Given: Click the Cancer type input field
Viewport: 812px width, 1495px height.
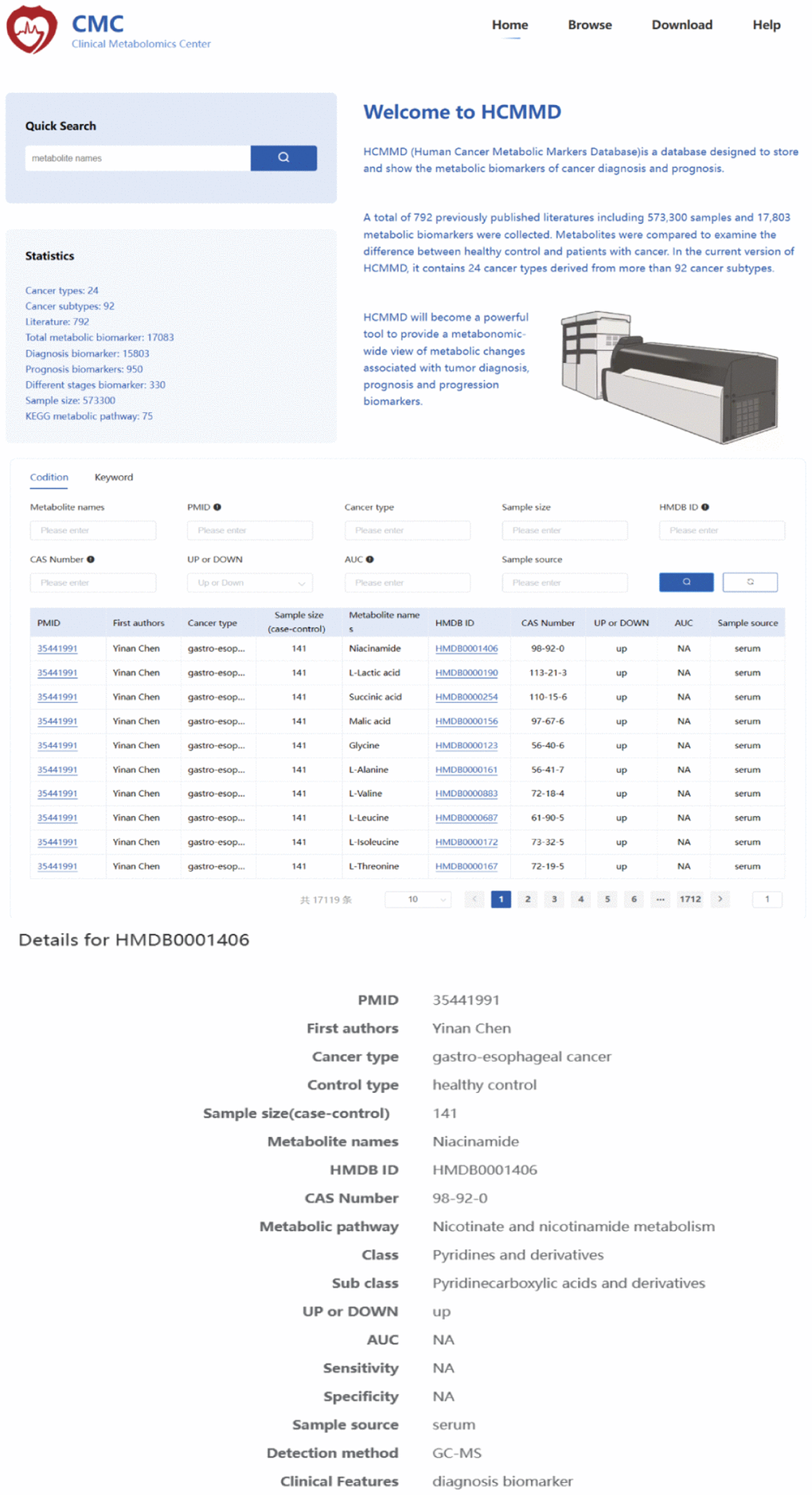Looking at the screenshot, I should (407, 530).
